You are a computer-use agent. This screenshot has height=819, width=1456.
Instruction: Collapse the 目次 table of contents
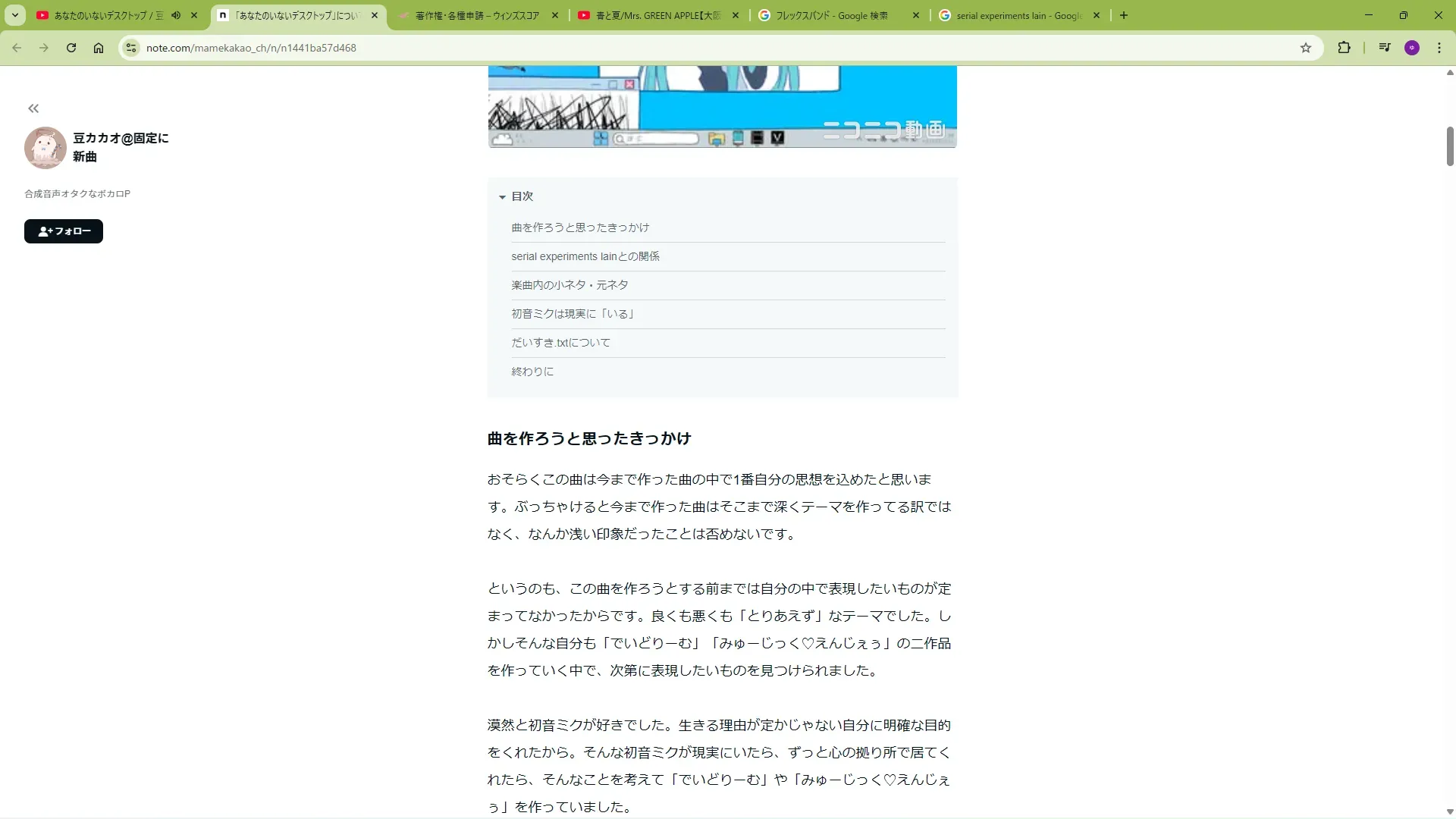502,196
